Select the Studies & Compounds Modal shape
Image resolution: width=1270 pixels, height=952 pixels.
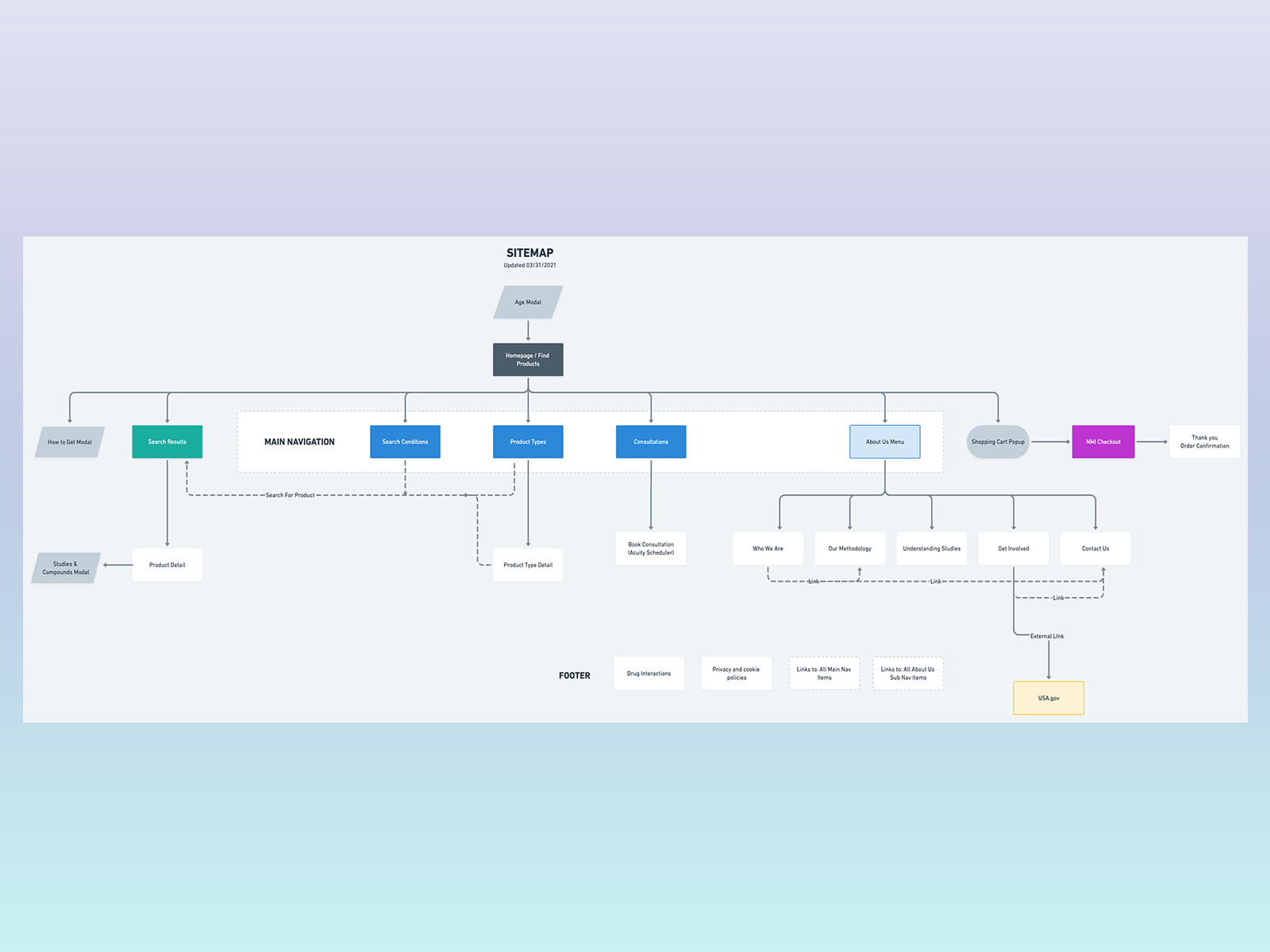66,568
